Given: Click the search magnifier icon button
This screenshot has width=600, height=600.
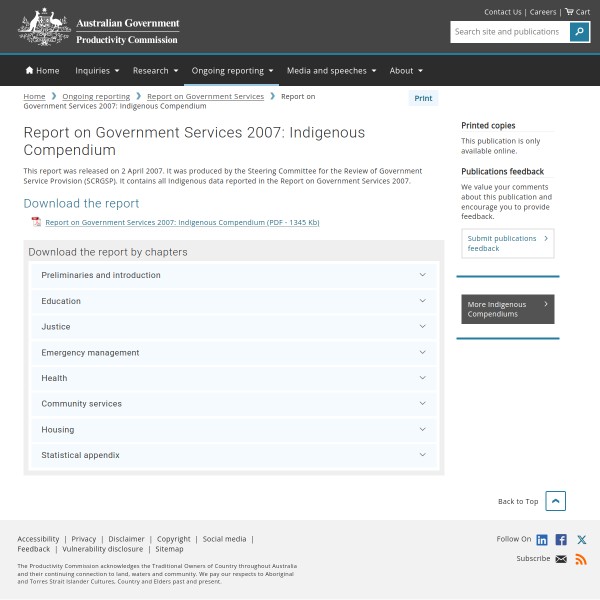Looking at the screenshot, I should 579,32.
